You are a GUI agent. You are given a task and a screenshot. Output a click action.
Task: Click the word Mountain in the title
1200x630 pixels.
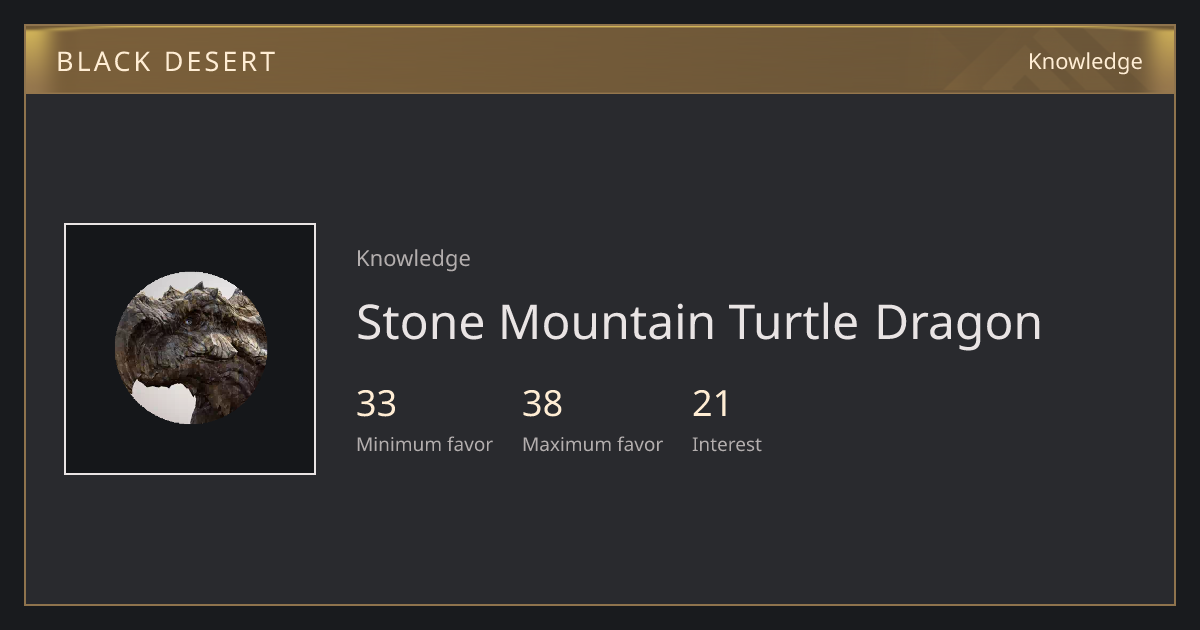pyautogui.click(x=606, y=323)
